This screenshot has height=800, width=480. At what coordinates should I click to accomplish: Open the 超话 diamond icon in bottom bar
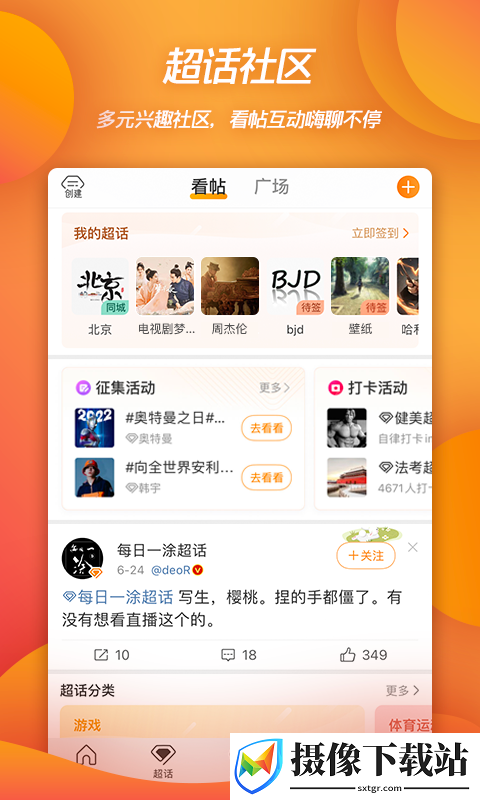point(163,761)
